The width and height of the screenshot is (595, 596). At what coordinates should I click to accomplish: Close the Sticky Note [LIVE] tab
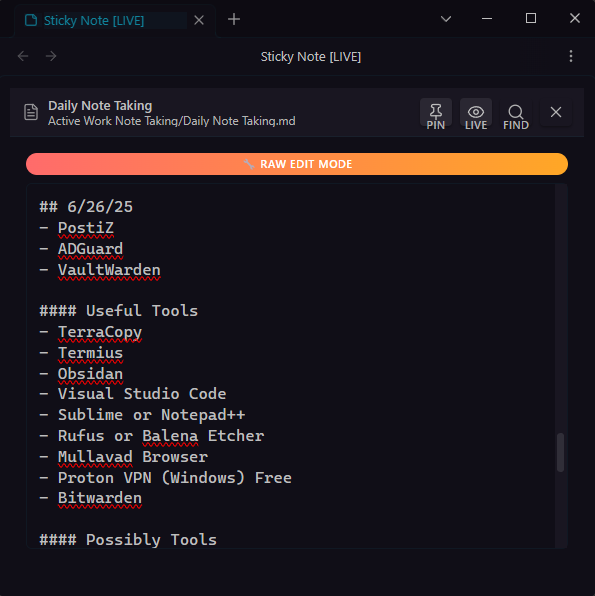point(199,20)
